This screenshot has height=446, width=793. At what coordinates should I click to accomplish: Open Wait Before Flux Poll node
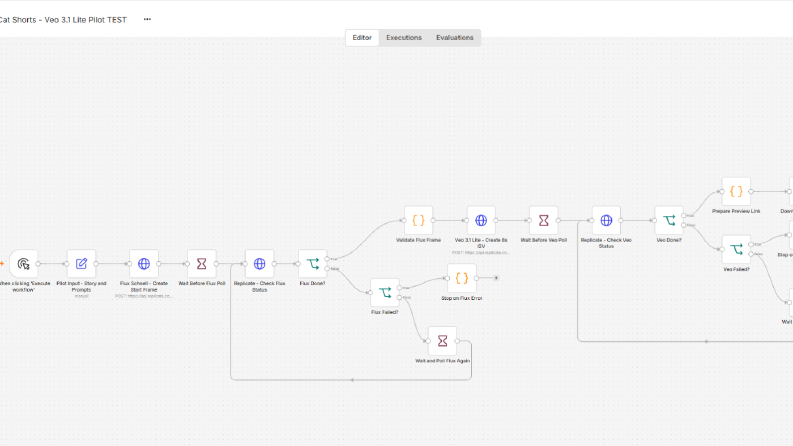click(202, 263)
